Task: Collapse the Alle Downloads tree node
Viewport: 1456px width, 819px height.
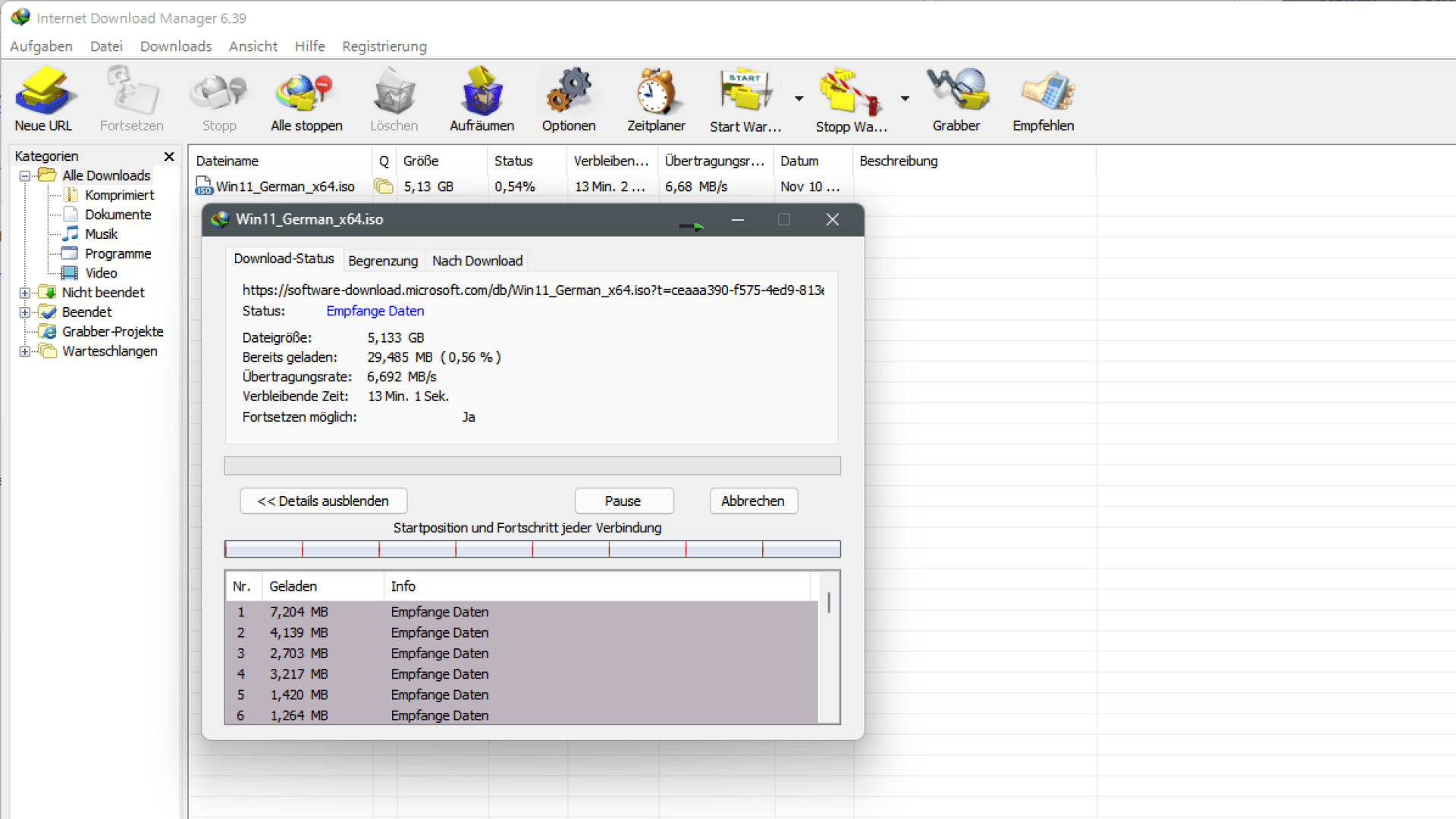Action: pyautogui.click(x=25, y=176)
